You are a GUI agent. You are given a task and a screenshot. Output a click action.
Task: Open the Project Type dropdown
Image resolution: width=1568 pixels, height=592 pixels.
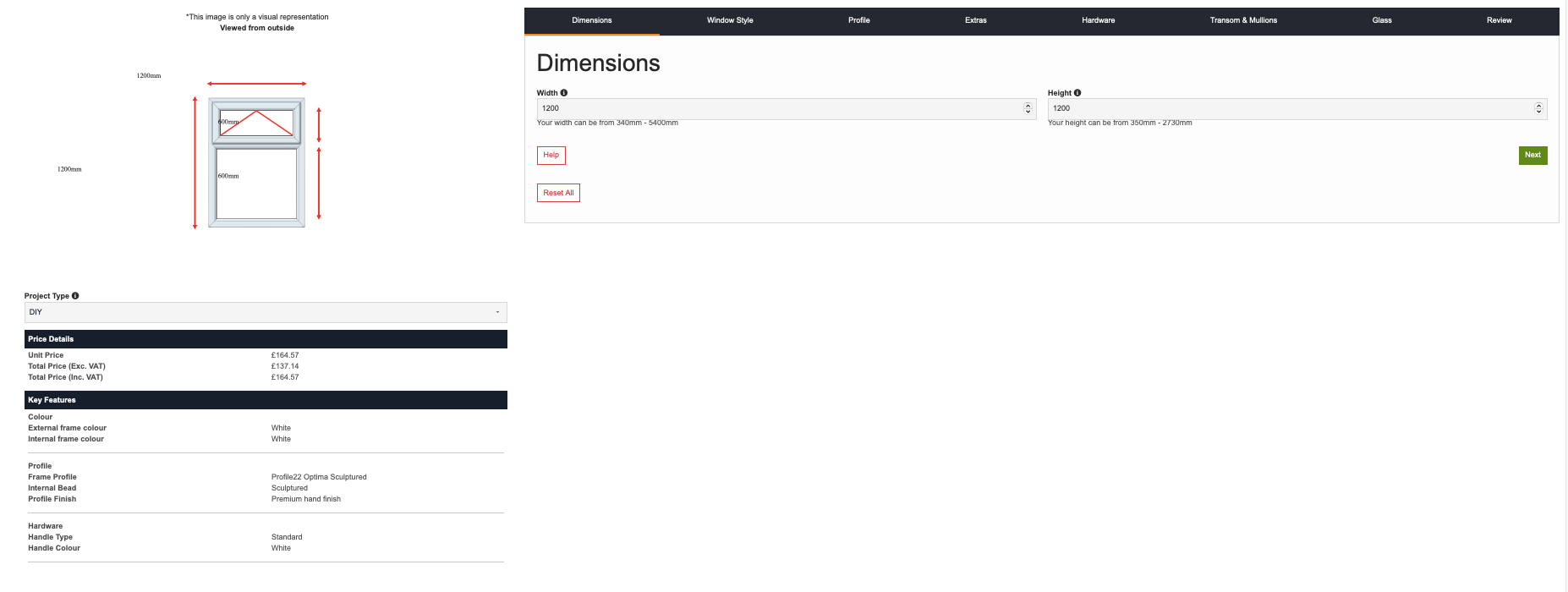pyautogui.click(x=266, y=312)
